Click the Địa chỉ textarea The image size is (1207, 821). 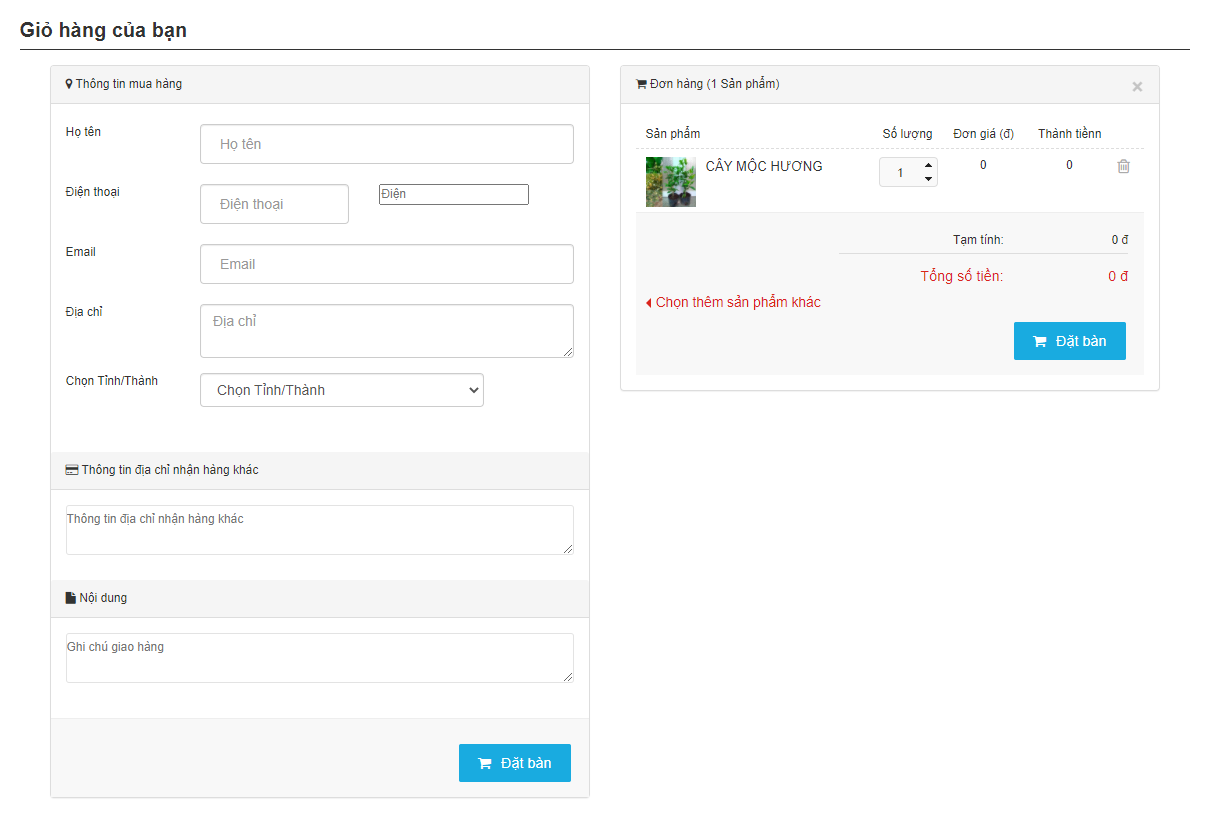click(x=386, y=331)
